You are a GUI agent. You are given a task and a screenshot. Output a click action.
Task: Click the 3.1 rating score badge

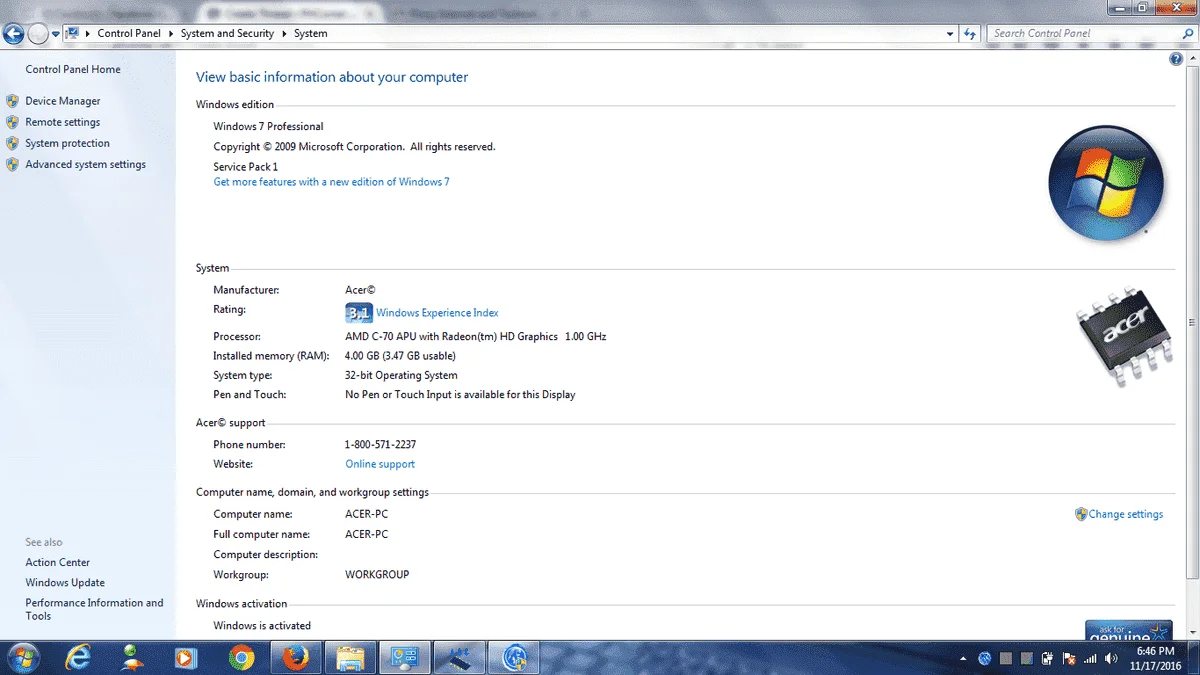pos(359,313)
